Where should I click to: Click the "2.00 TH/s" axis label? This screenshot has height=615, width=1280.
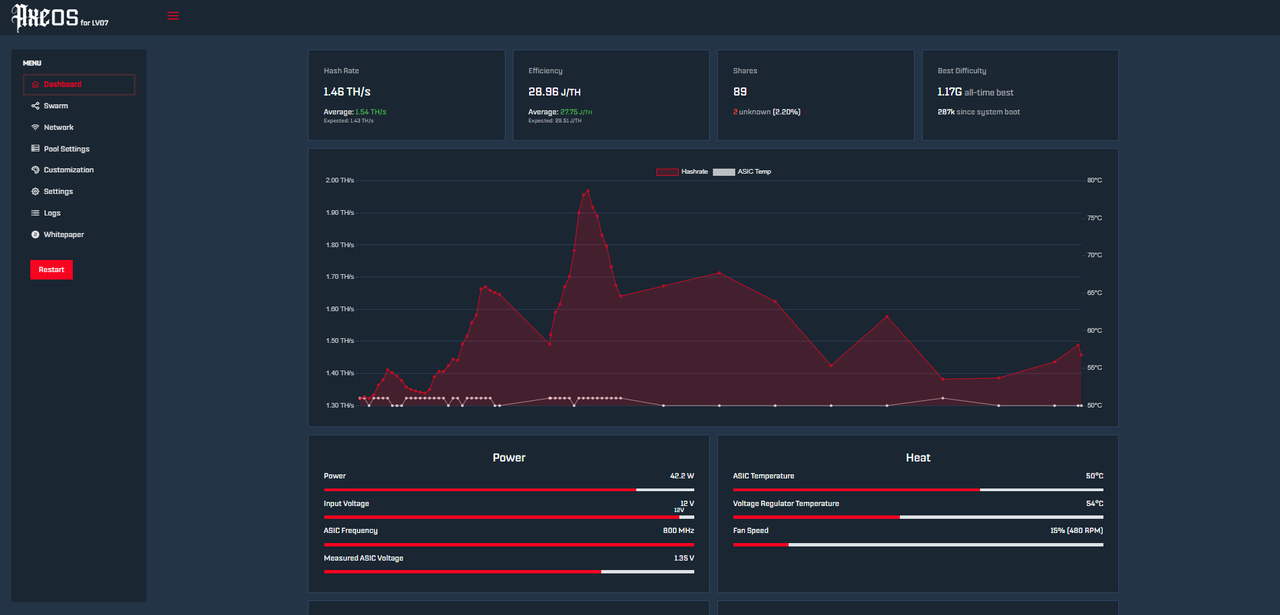pos(340,180)
